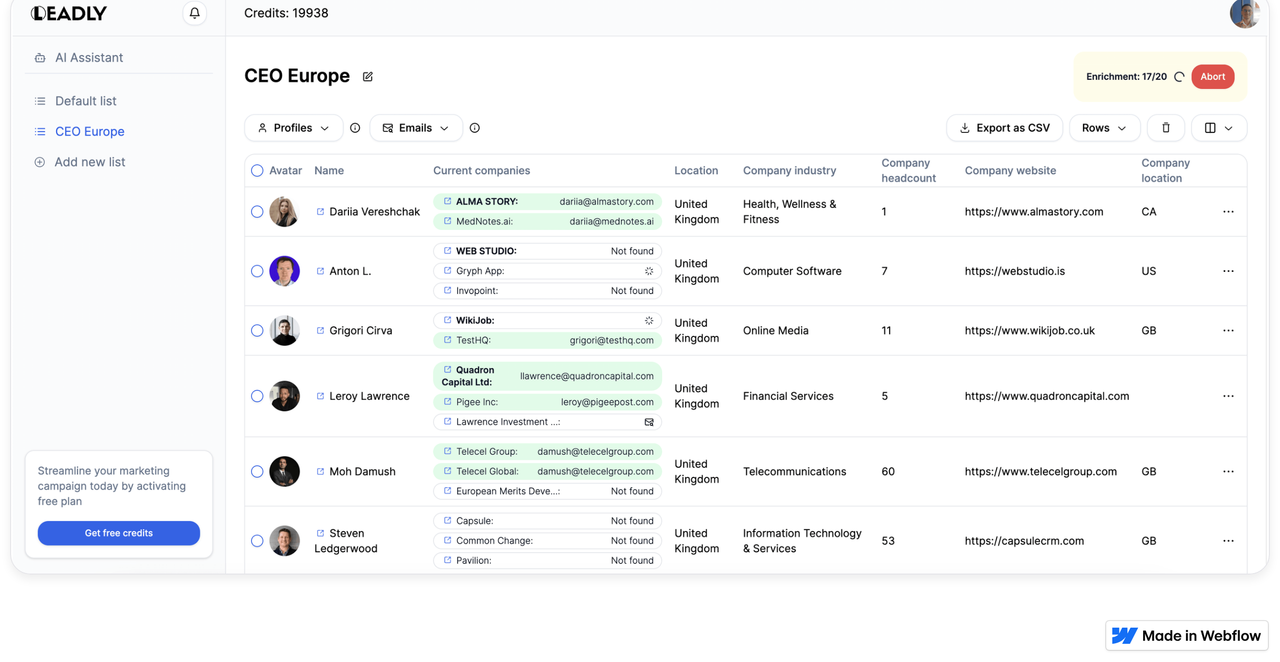Click the email icon on Lawrence Investment row
The width and height of the screenshot is (1280, 662).
pos(649,422)
